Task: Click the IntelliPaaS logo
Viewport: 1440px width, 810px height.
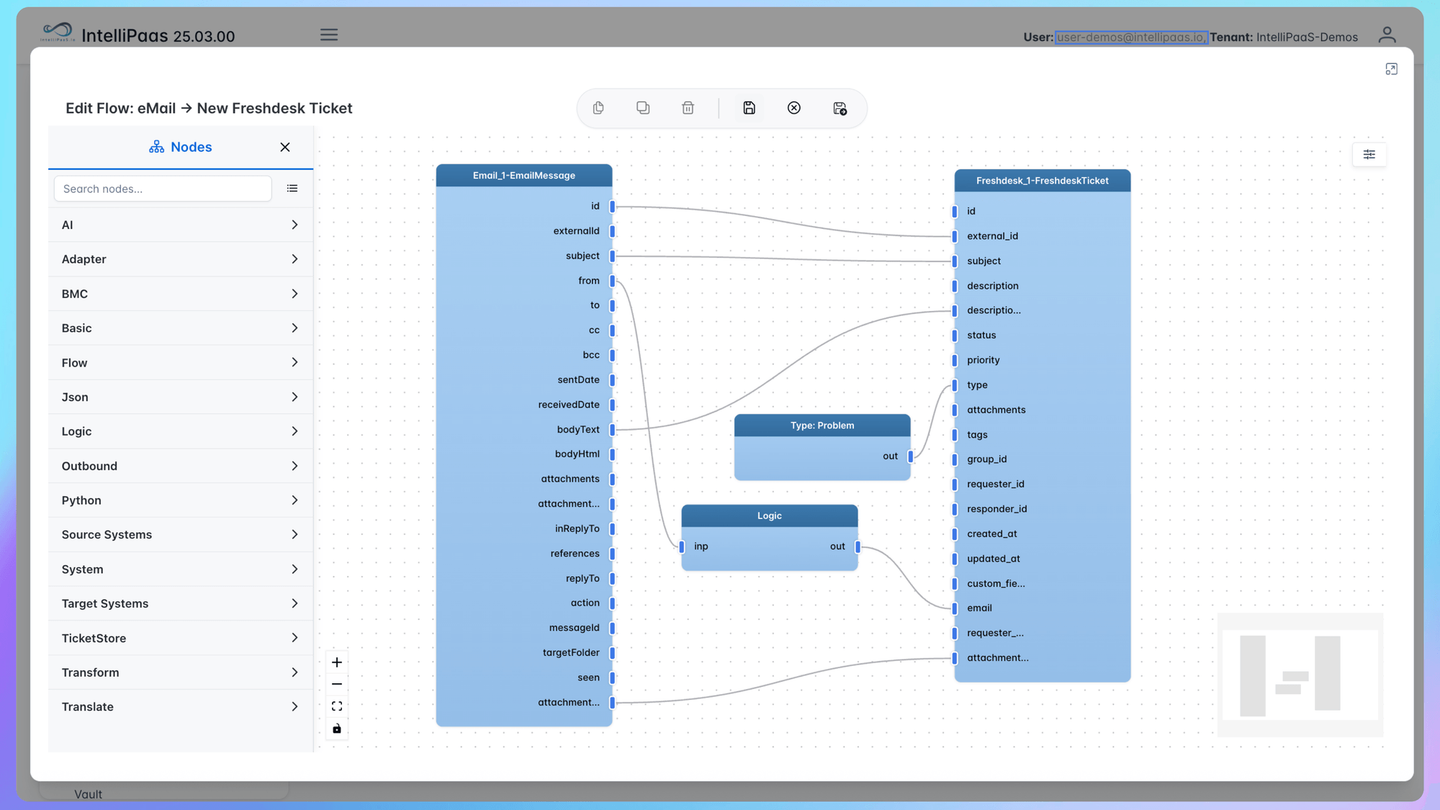Action: click(58, 33)
